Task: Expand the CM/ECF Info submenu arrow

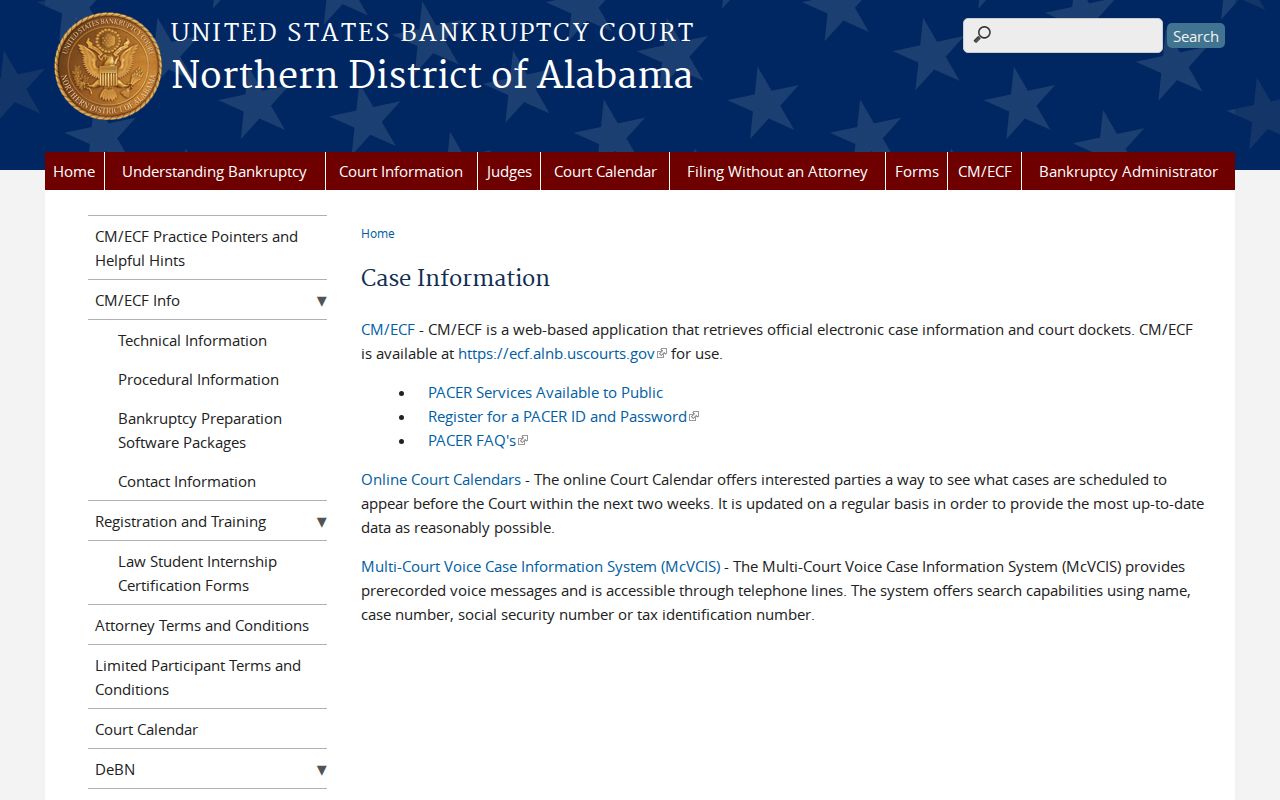Action: [321, 300]
